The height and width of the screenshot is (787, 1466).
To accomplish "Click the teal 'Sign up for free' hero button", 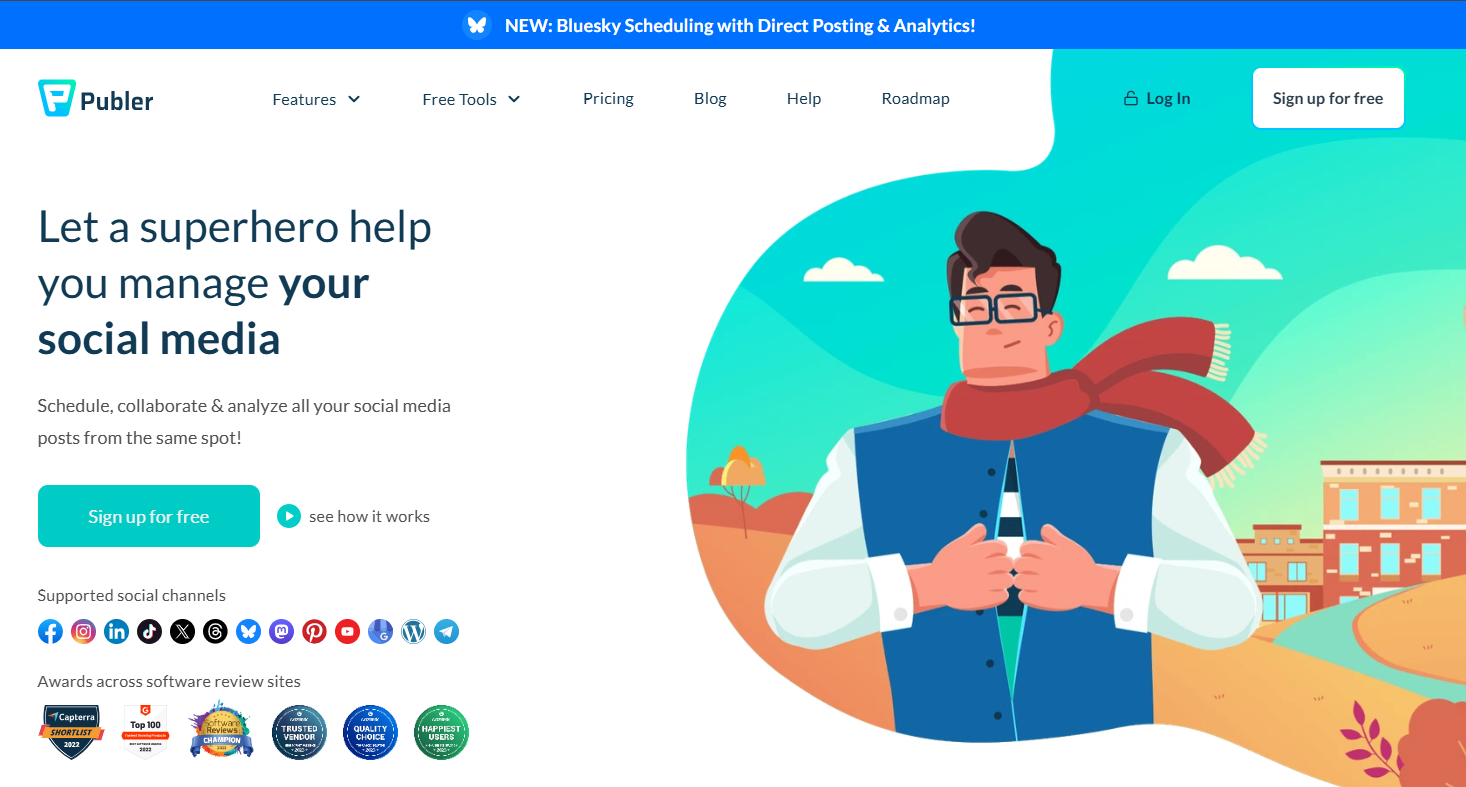I will (149, 516).
